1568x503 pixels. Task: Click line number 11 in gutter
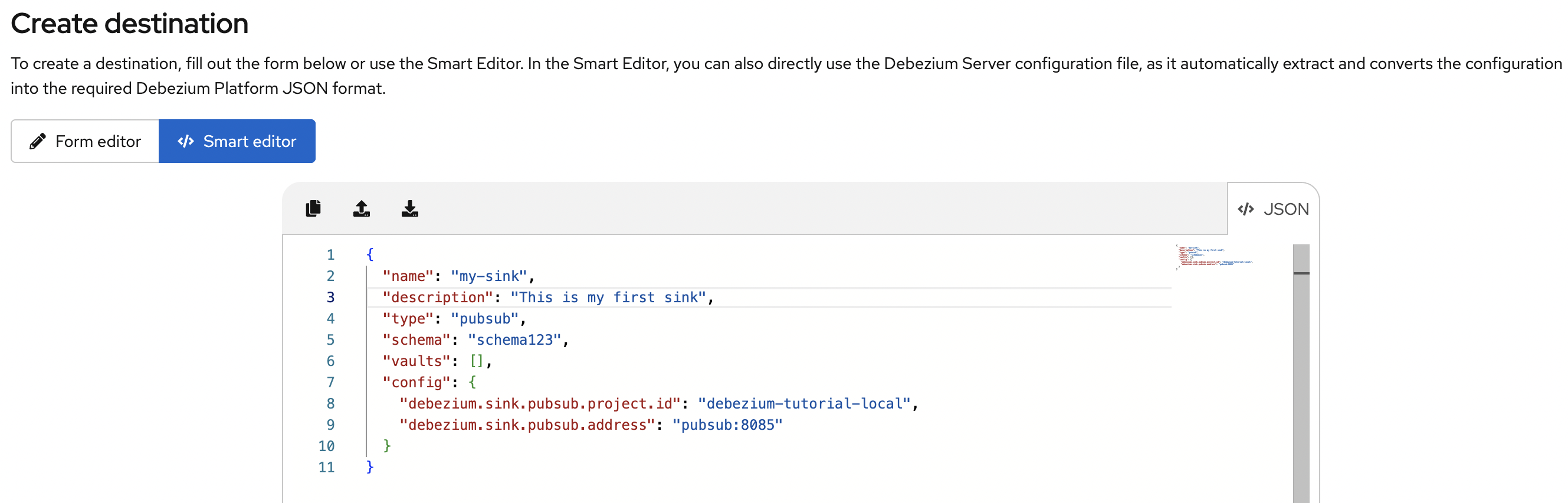(326, 468)
